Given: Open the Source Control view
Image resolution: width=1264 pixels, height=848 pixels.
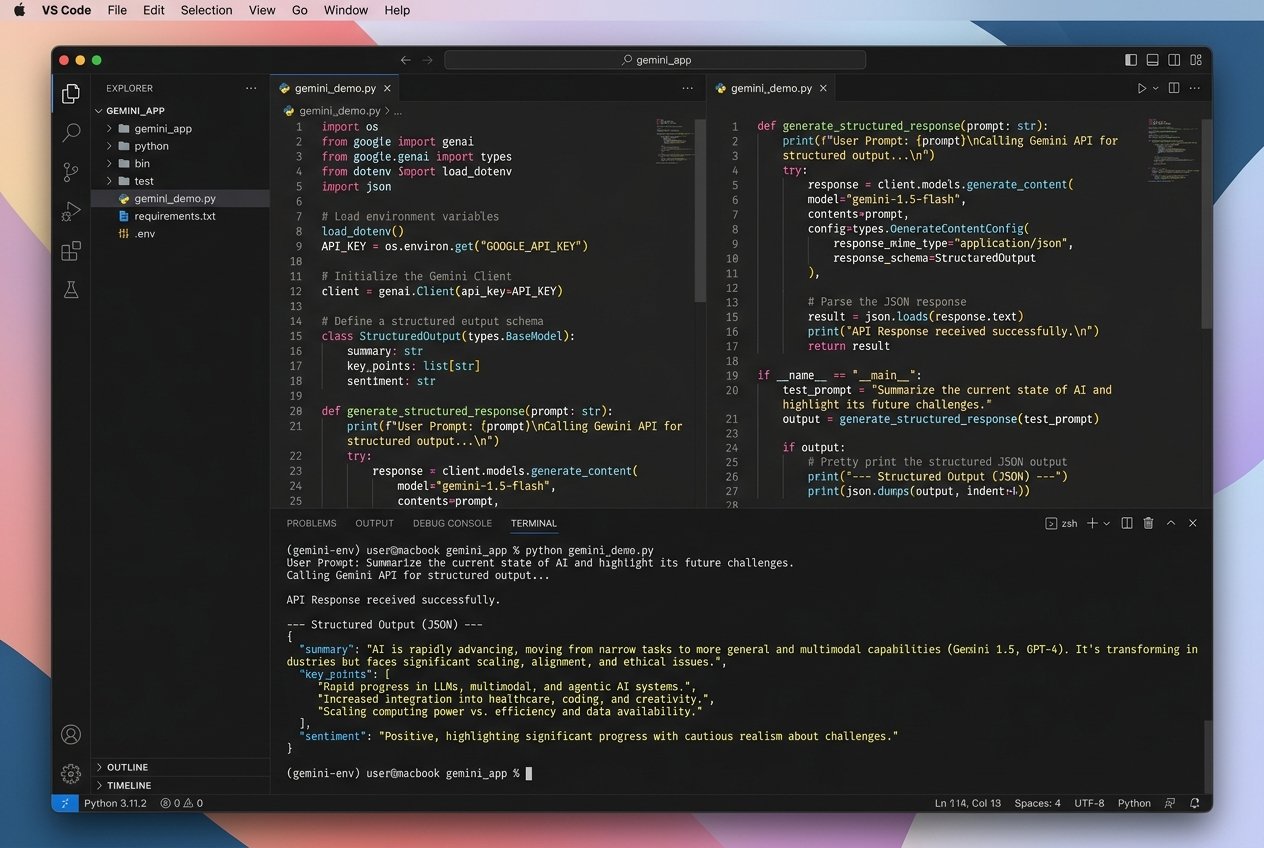Looking at the screenshot, I should pos(71,172).
